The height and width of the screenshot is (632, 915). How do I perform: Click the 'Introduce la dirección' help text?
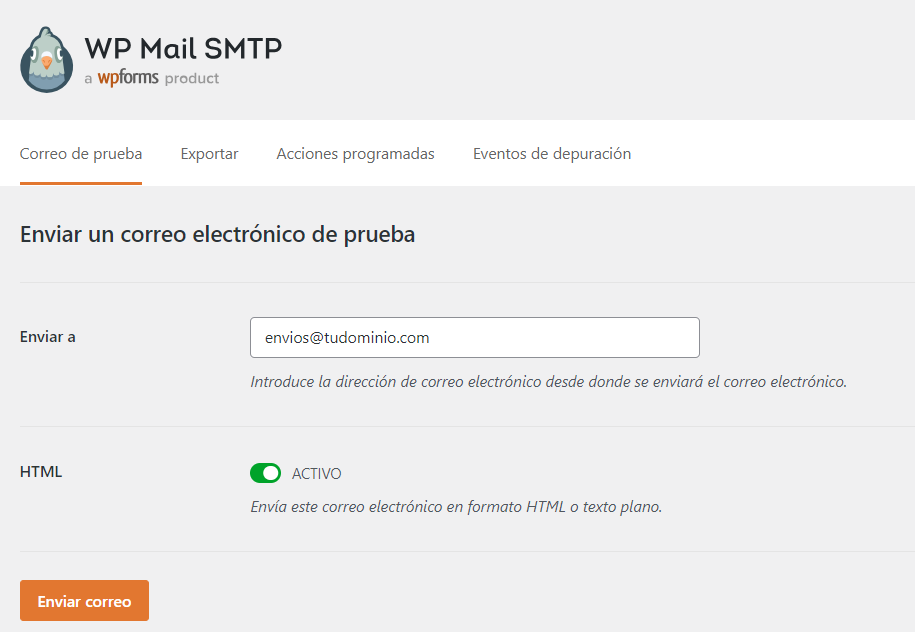(x=549, y=382)
